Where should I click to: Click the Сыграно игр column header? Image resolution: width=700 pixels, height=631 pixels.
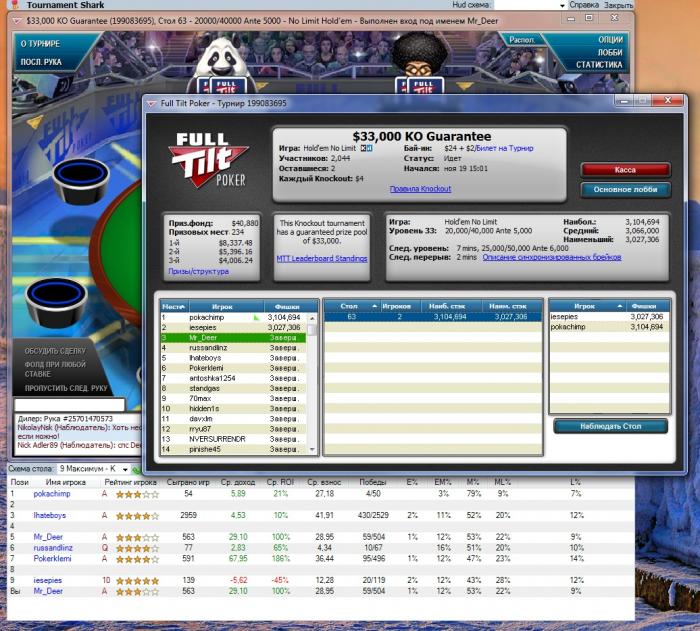(188, 483)
